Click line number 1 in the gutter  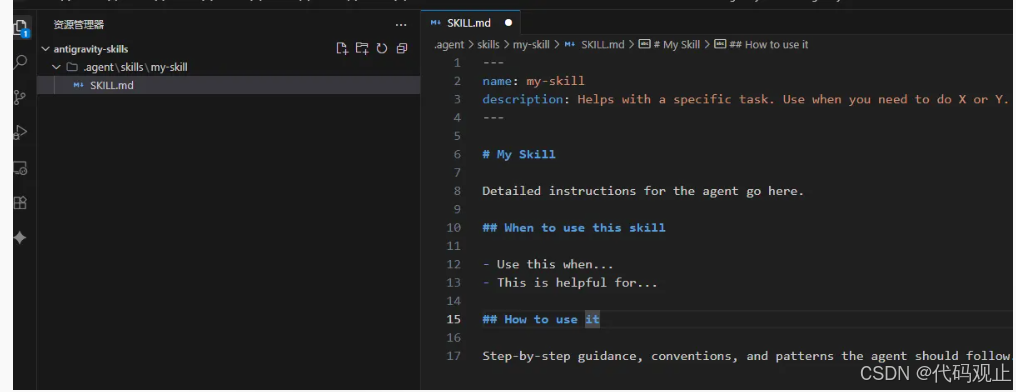point(457,63)
